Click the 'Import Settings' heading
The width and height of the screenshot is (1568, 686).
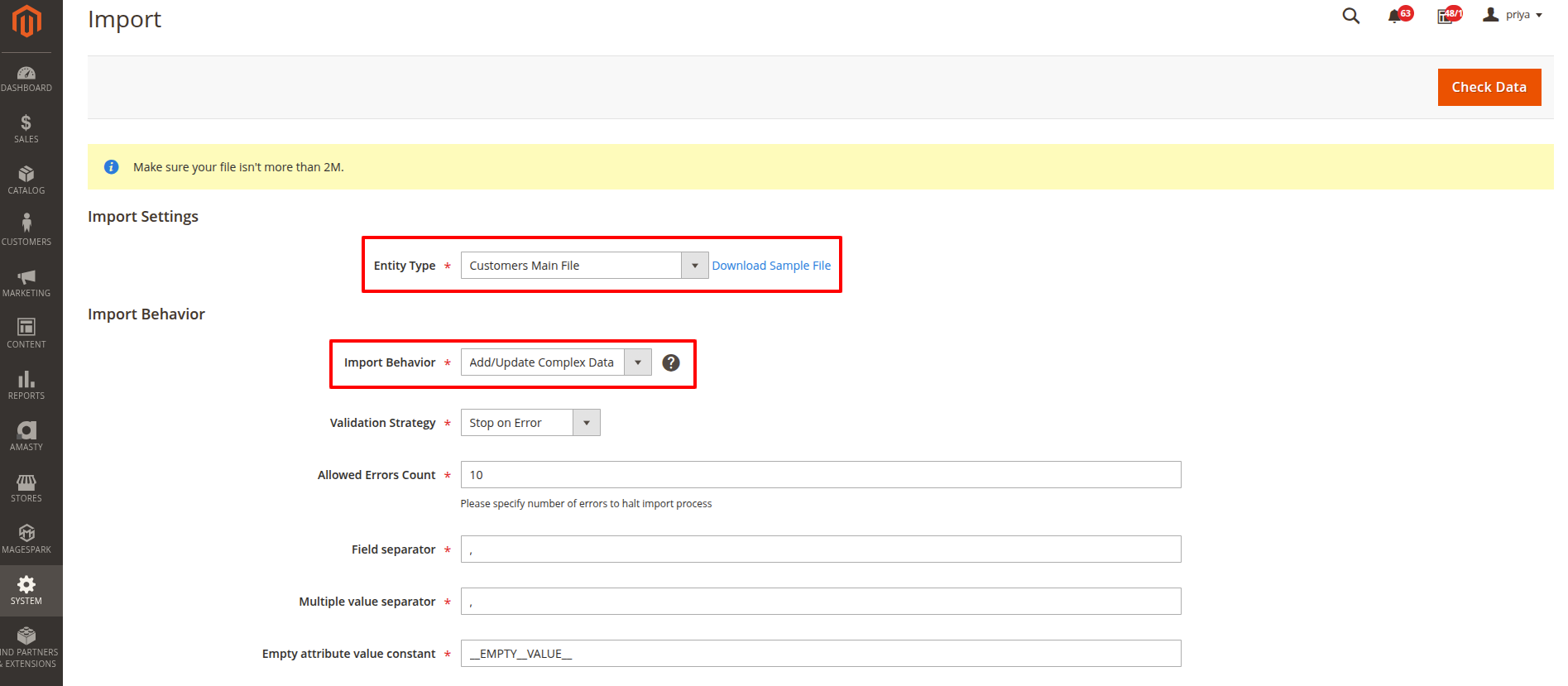[143, 217]
